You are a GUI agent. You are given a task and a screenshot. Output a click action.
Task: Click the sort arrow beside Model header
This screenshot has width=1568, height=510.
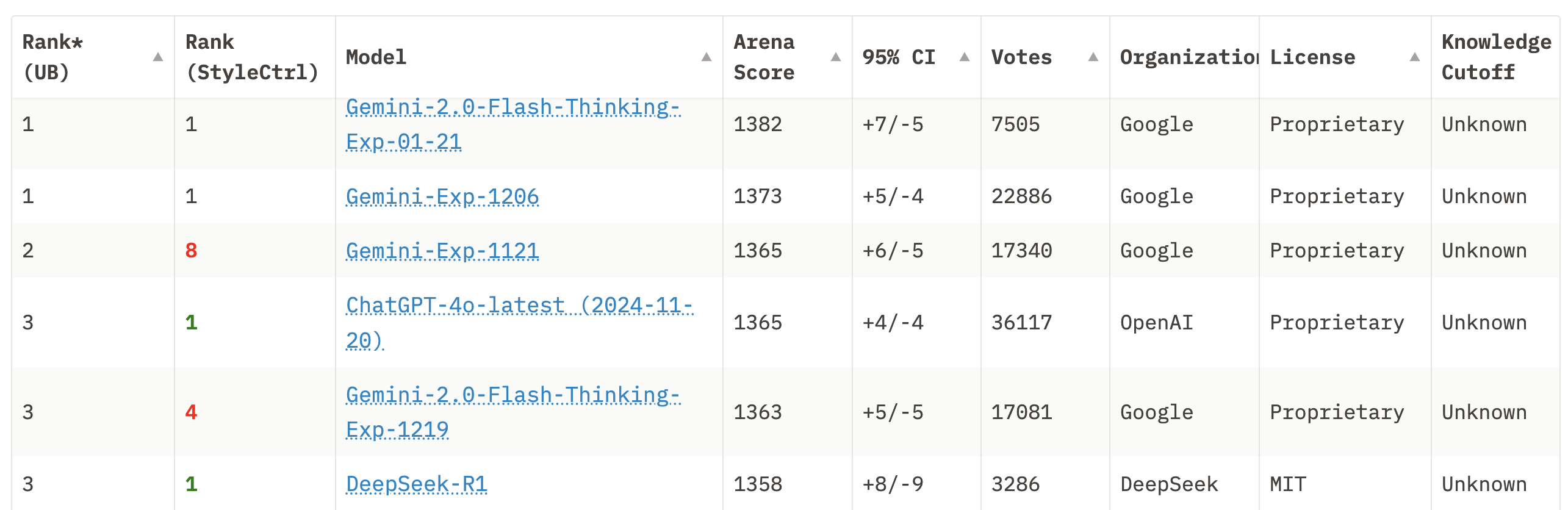click(x=707, y=57)
